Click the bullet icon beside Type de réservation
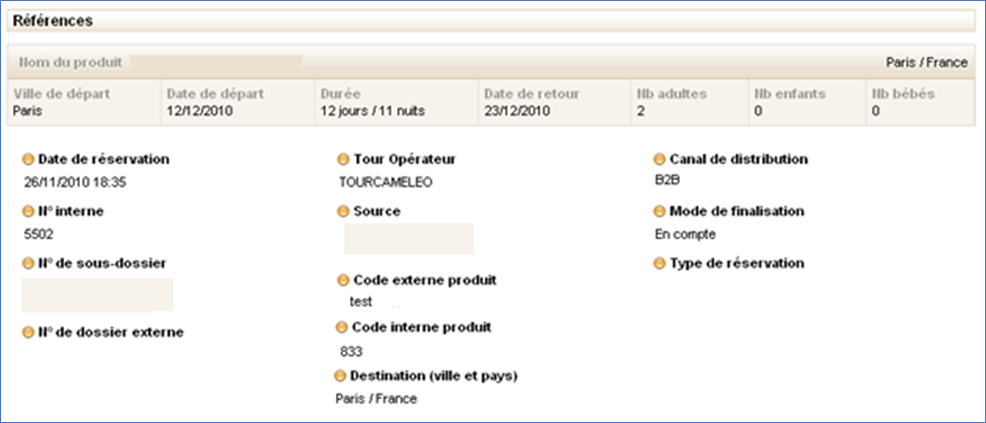The image size is (986, 423). tap(660, 263)
